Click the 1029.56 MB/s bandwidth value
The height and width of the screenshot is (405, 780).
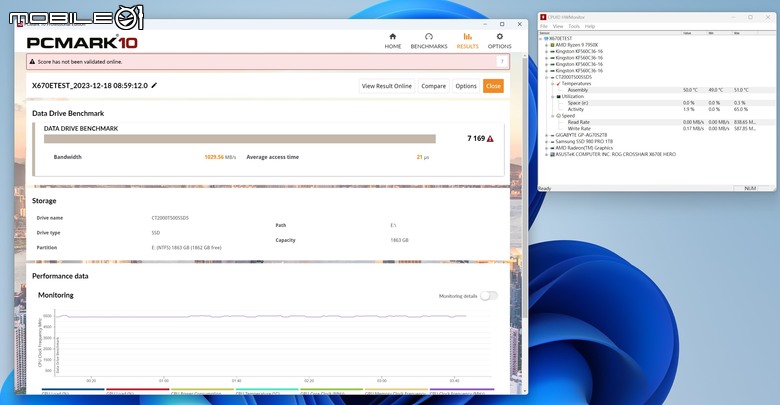pyautogui.click(x=220, y=157)
